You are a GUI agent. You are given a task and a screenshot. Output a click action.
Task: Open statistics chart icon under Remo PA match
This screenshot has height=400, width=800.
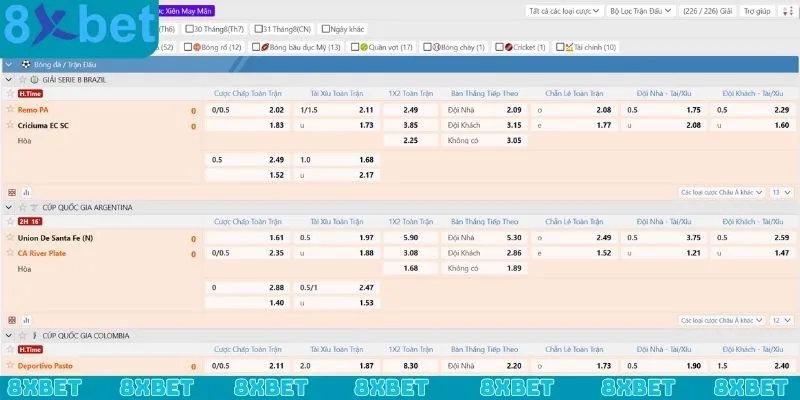click(x=27, y=191)
